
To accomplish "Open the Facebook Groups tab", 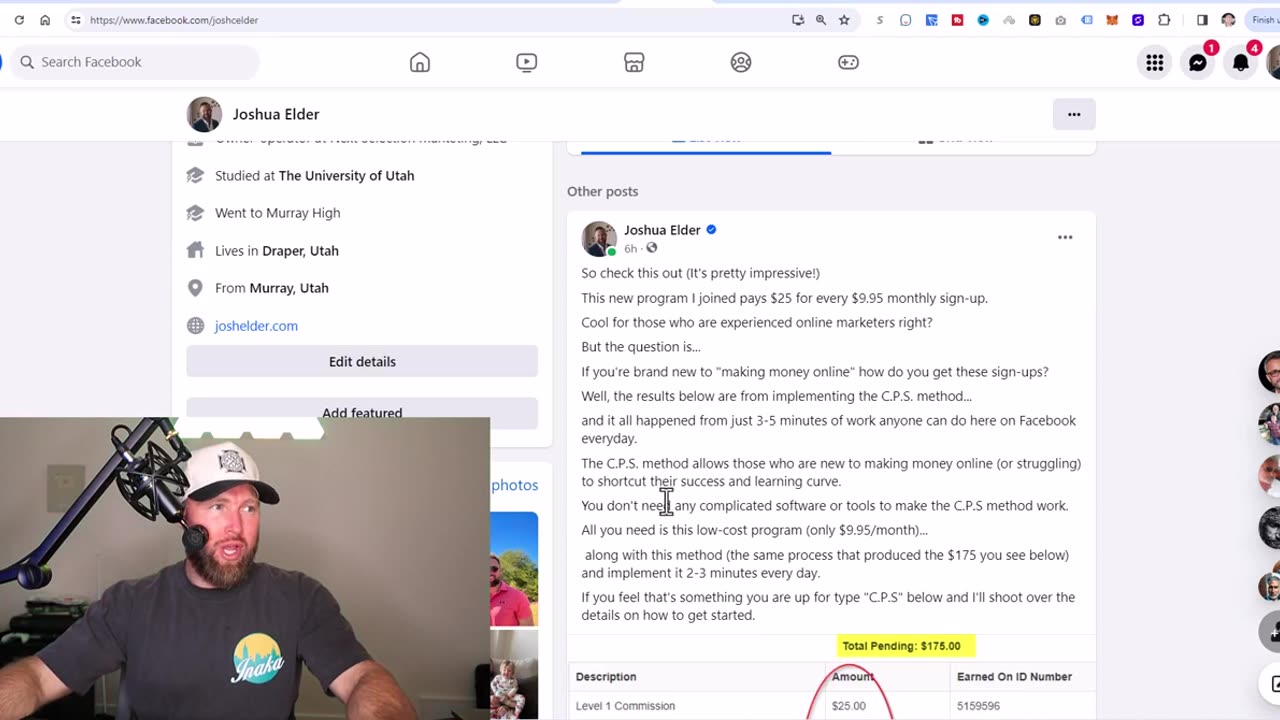I will [x=741, y=62].
